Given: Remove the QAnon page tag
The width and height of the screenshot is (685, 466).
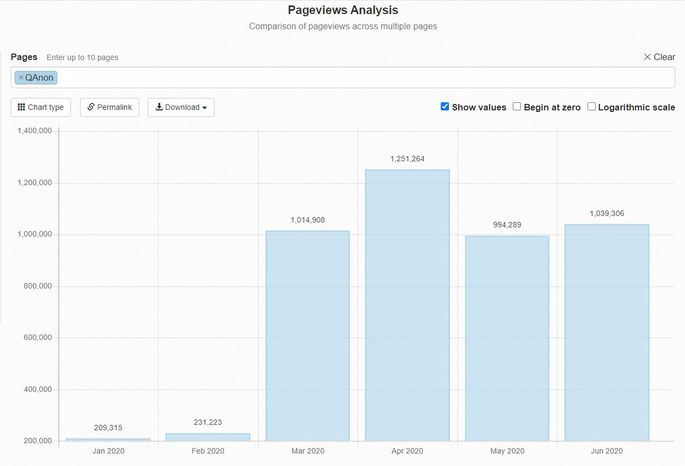Looking at the screenshot, I should tap(21, 78).
